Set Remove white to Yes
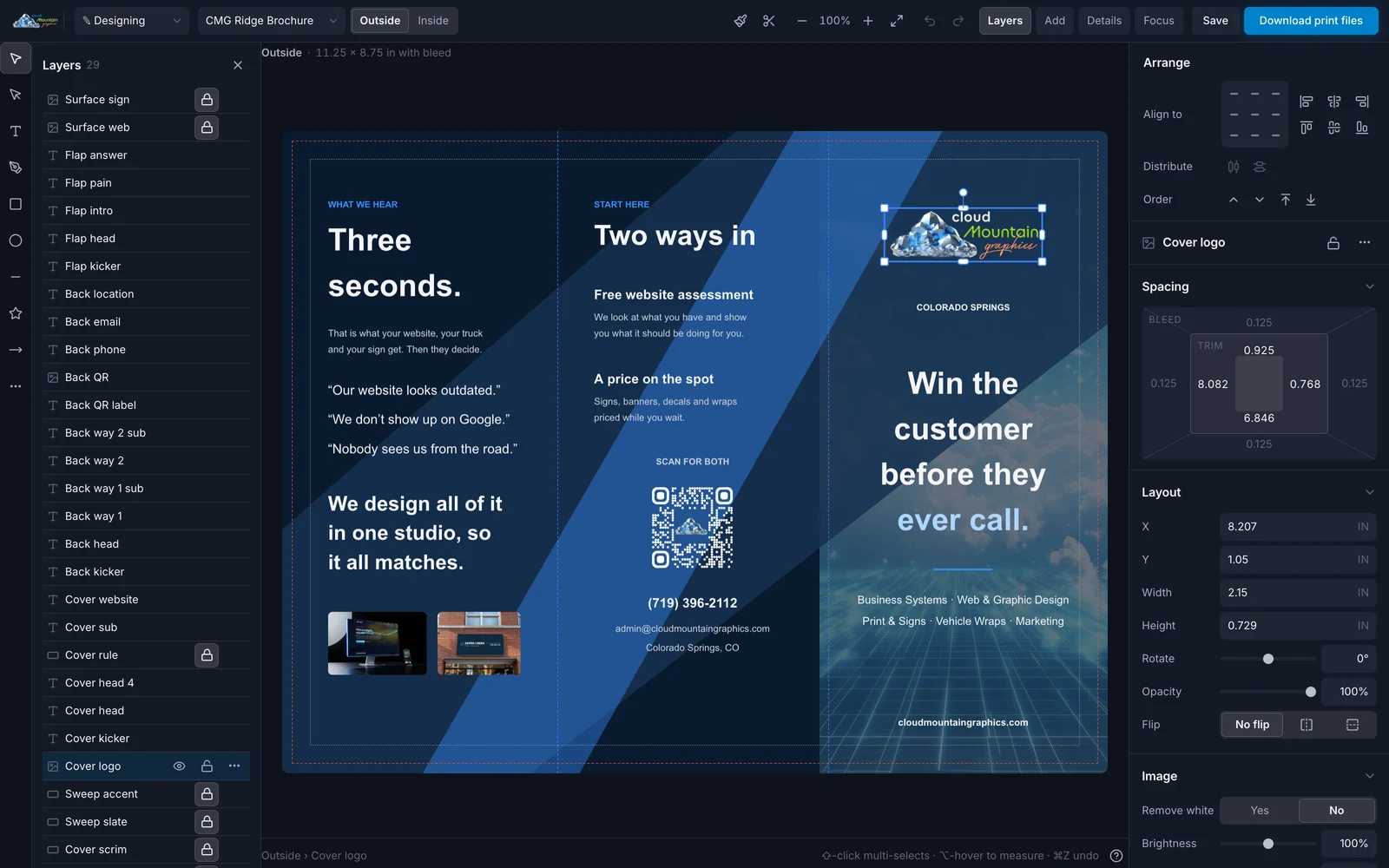This screenshot has width=1389, height=868. click(x=1260, y=811)
